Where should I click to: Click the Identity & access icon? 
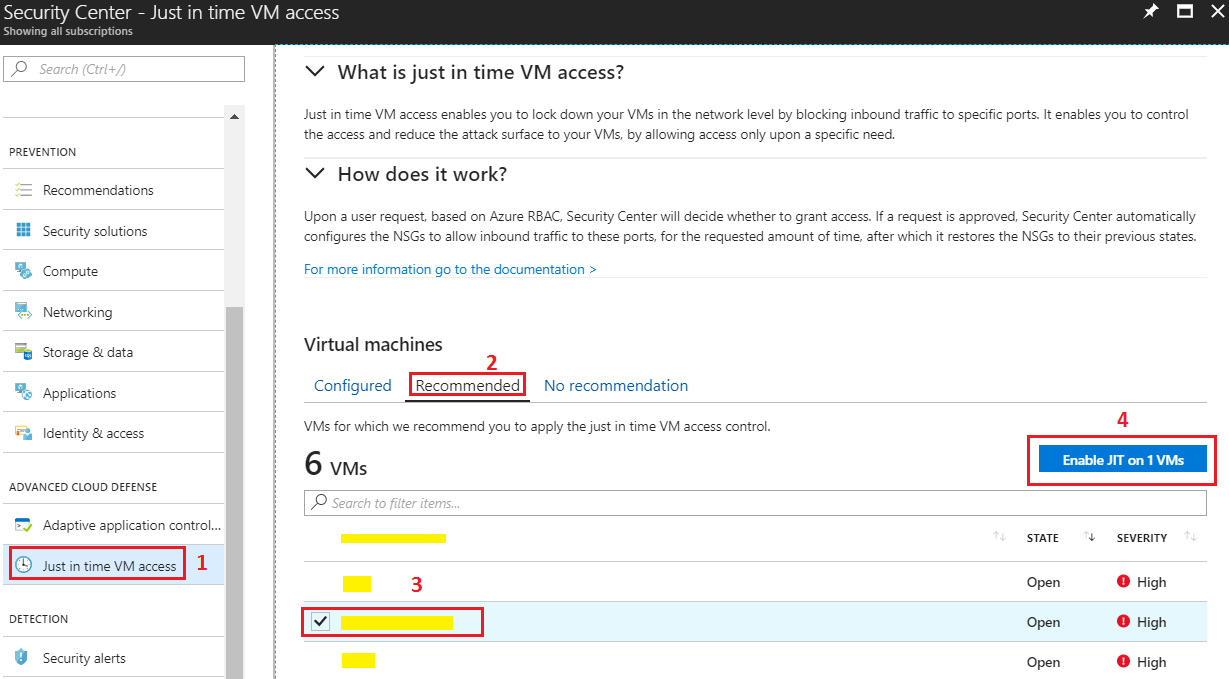click(24, 433)
